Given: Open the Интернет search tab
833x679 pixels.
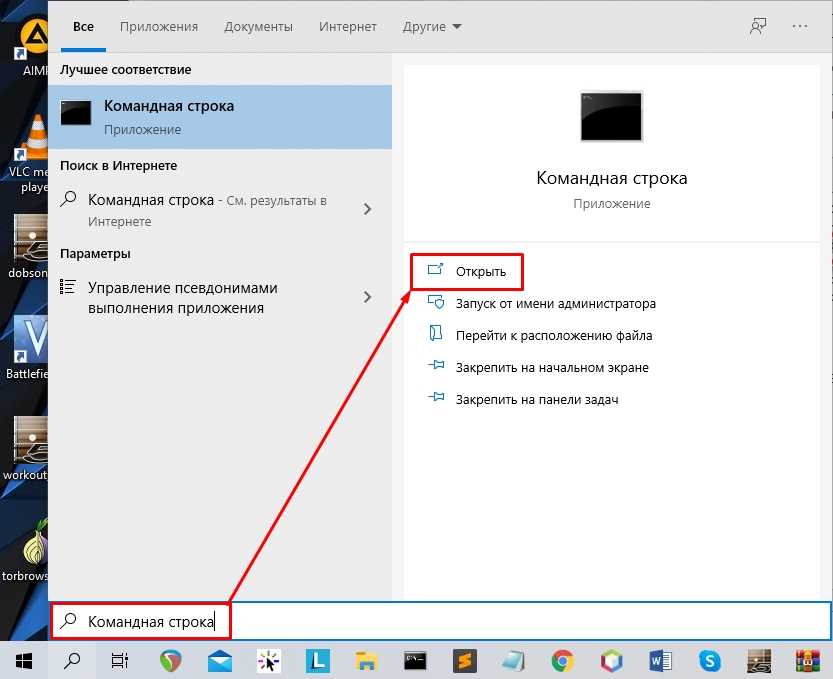Looking at the screenshot, I should [x=347, y=27].
